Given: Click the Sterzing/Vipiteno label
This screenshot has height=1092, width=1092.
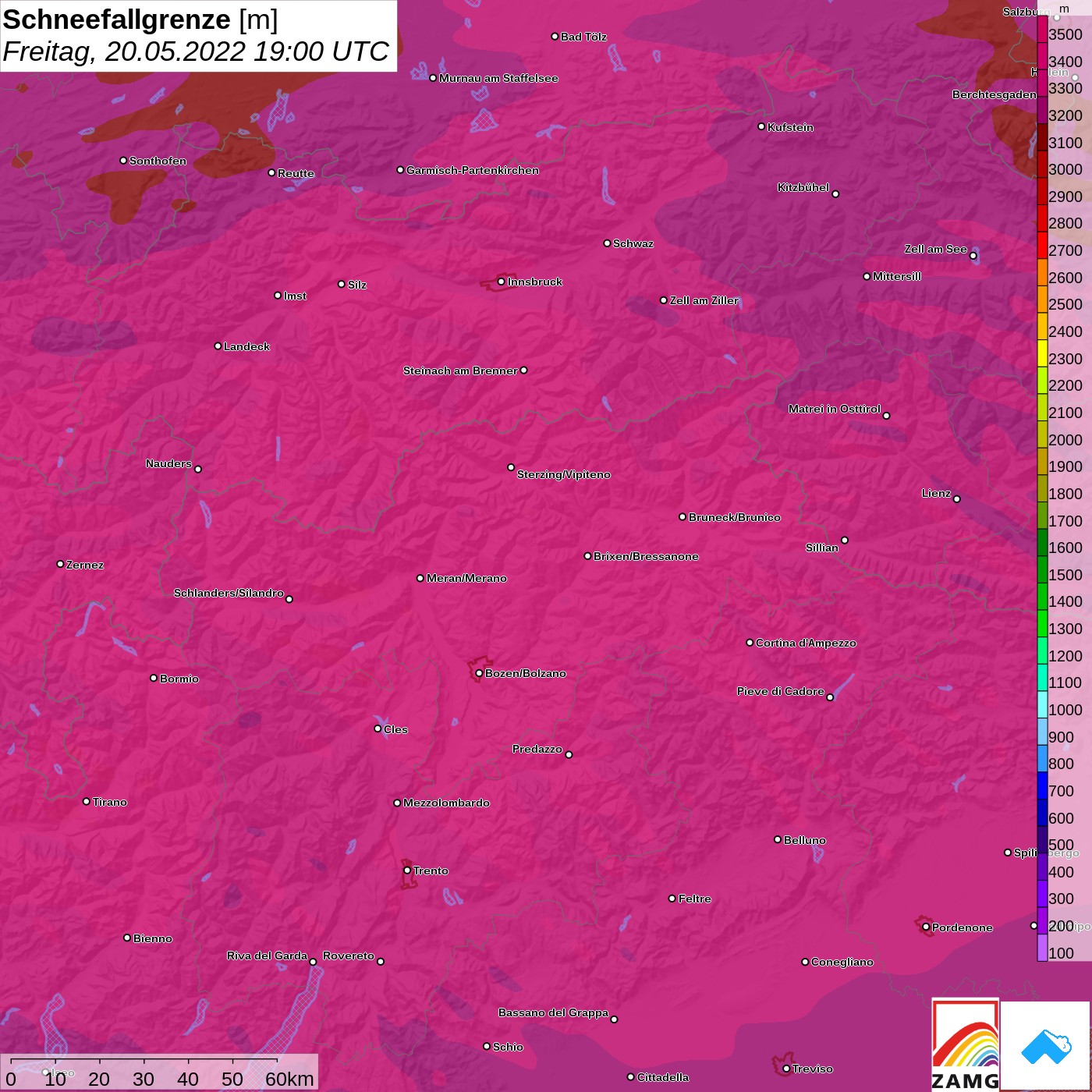Looking at the screenshot, I should pyautogui.click(x=563, y=474).
